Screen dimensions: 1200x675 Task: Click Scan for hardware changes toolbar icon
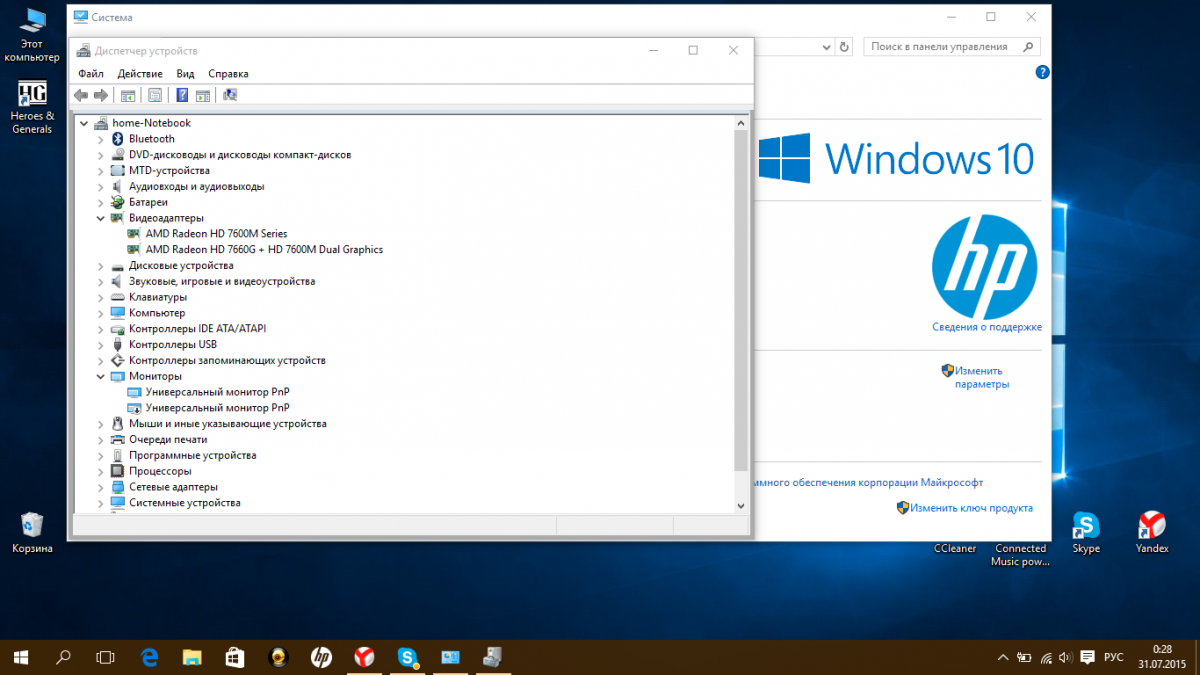(x=231, y=95)
